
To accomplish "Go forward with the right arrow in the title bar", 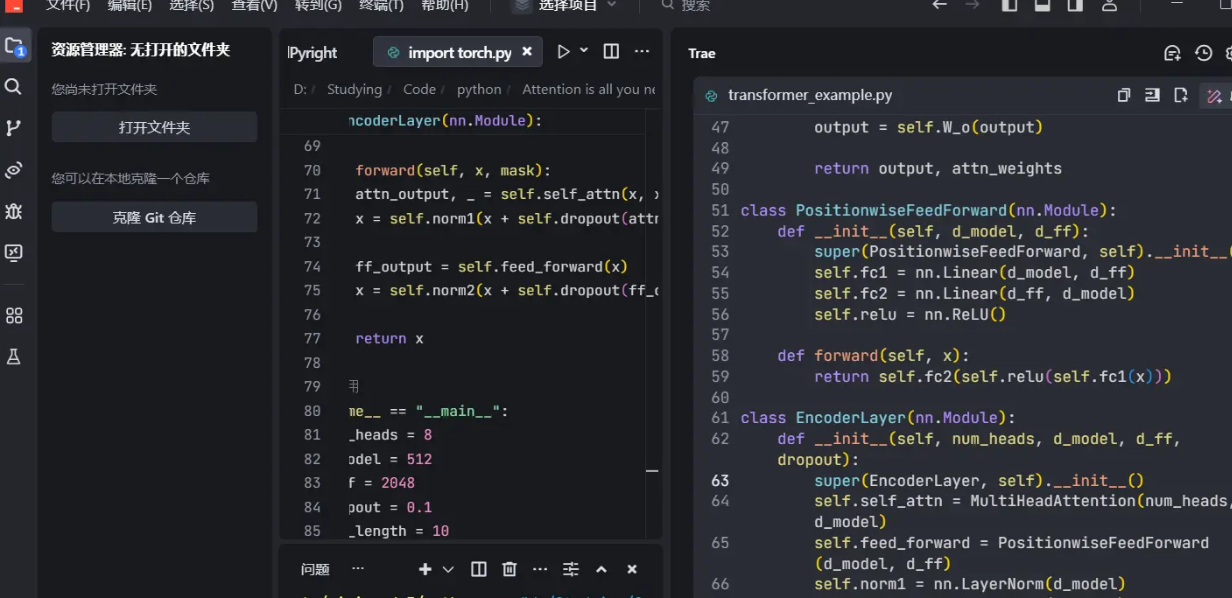I will (x=972, y=5).
